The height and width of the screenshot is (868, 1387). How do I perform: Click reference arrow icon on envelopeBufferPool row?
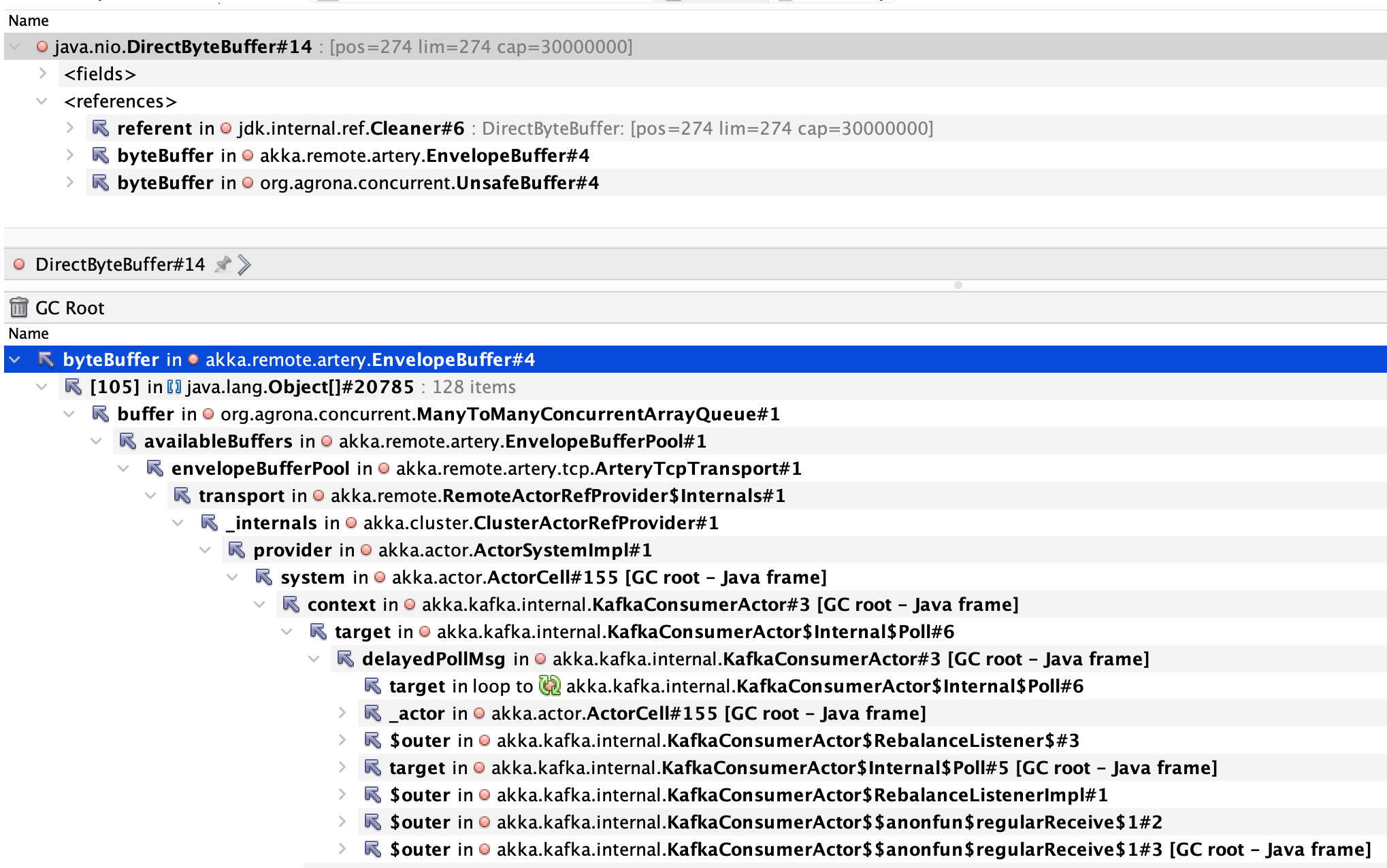[x=155, y=469]
